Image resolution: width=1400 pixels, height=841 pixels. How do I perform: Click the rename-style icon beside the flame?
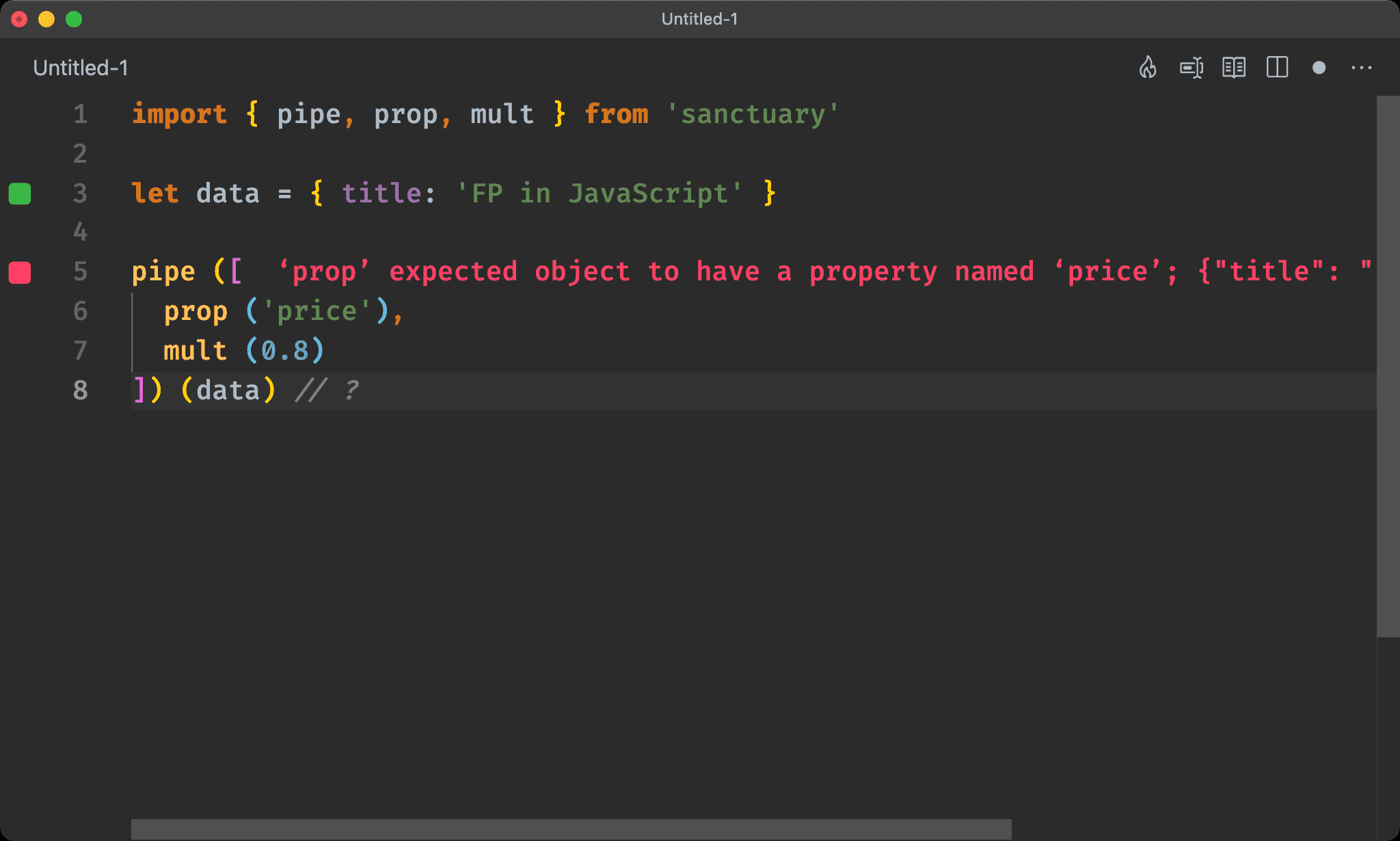click(1192, 68)
